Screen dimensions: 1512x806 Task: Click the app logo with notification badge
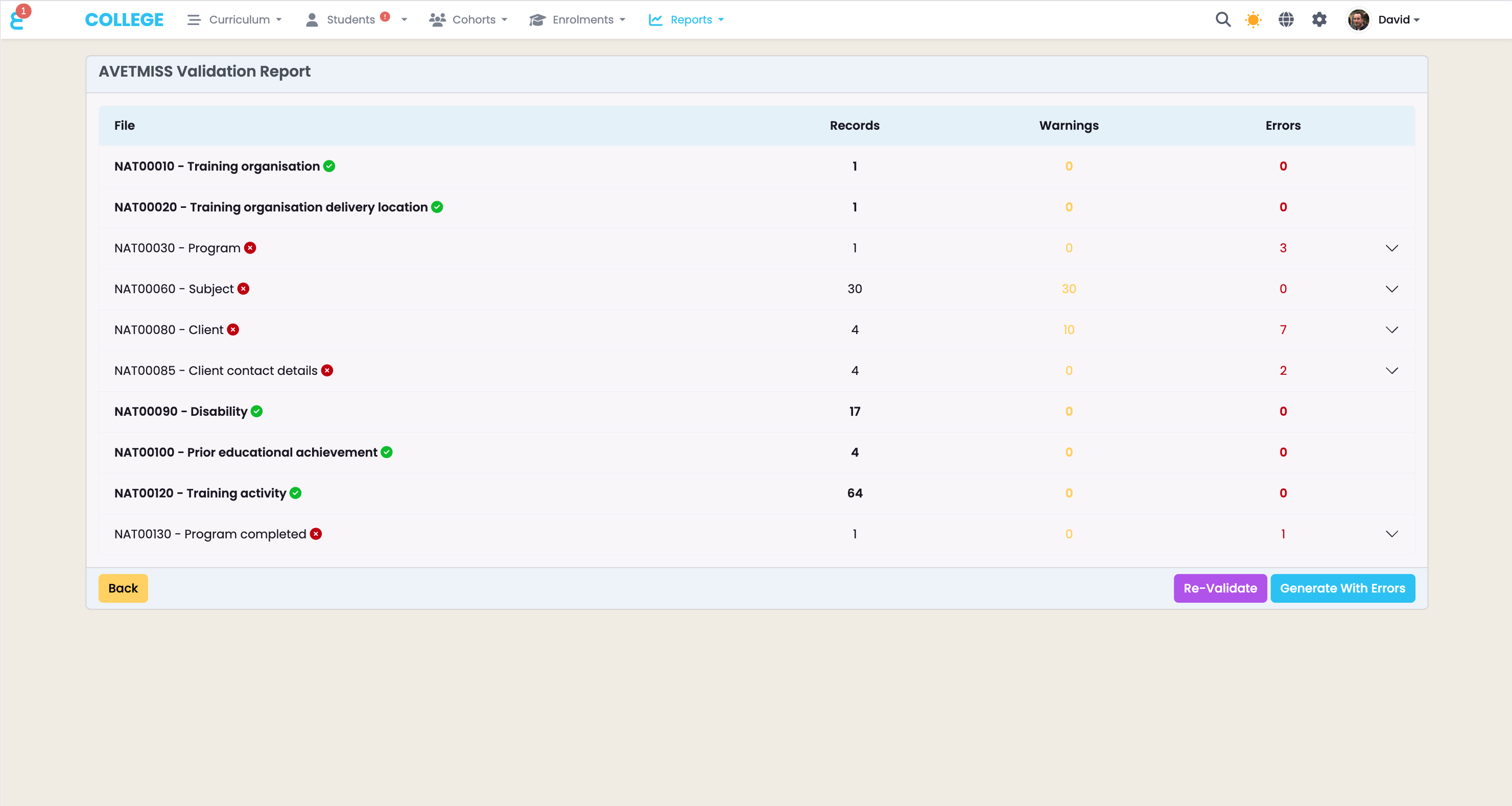coord(17,19)
